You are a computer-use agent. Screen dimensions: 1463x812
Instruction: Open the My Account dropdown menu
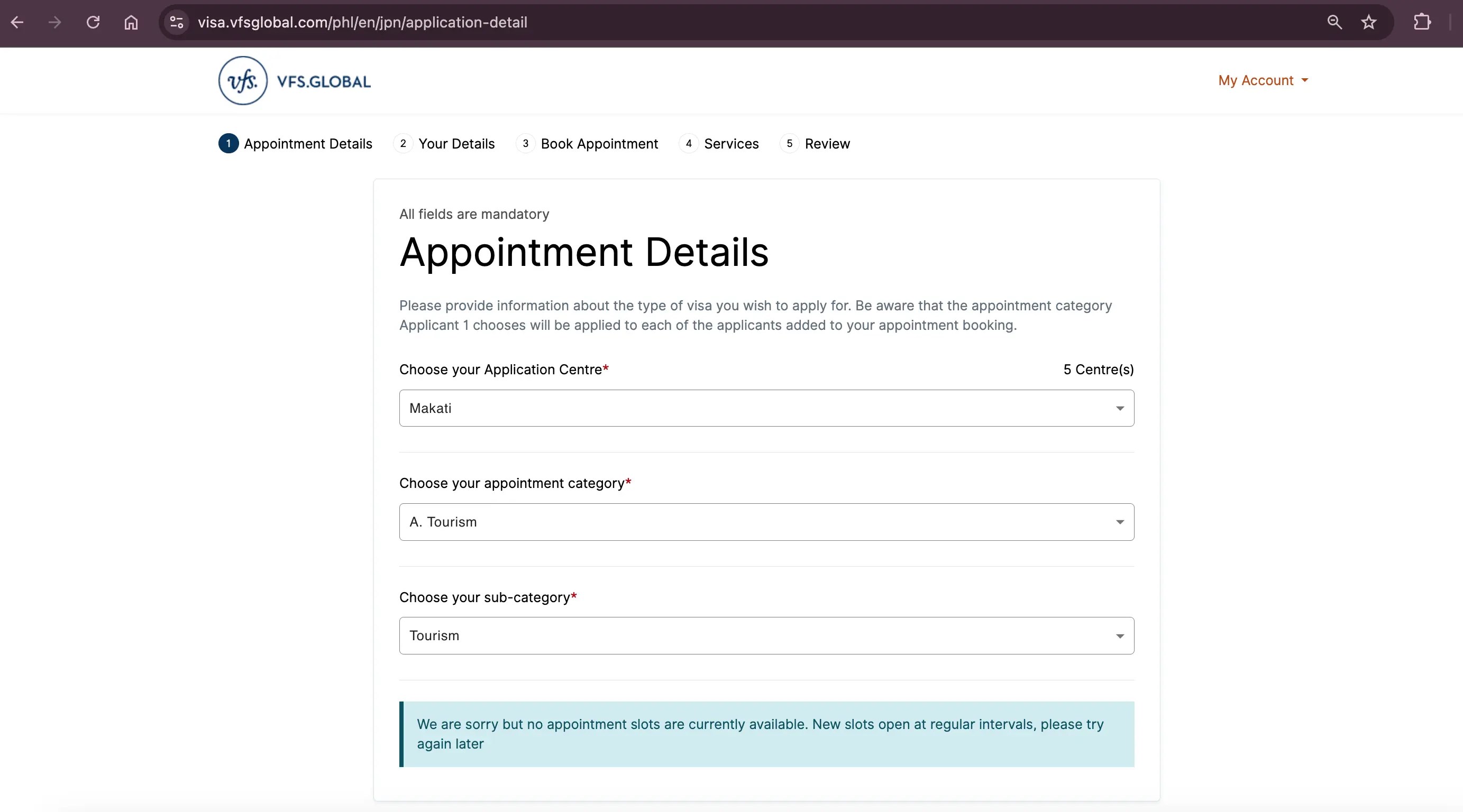[x=1263, y=81]
